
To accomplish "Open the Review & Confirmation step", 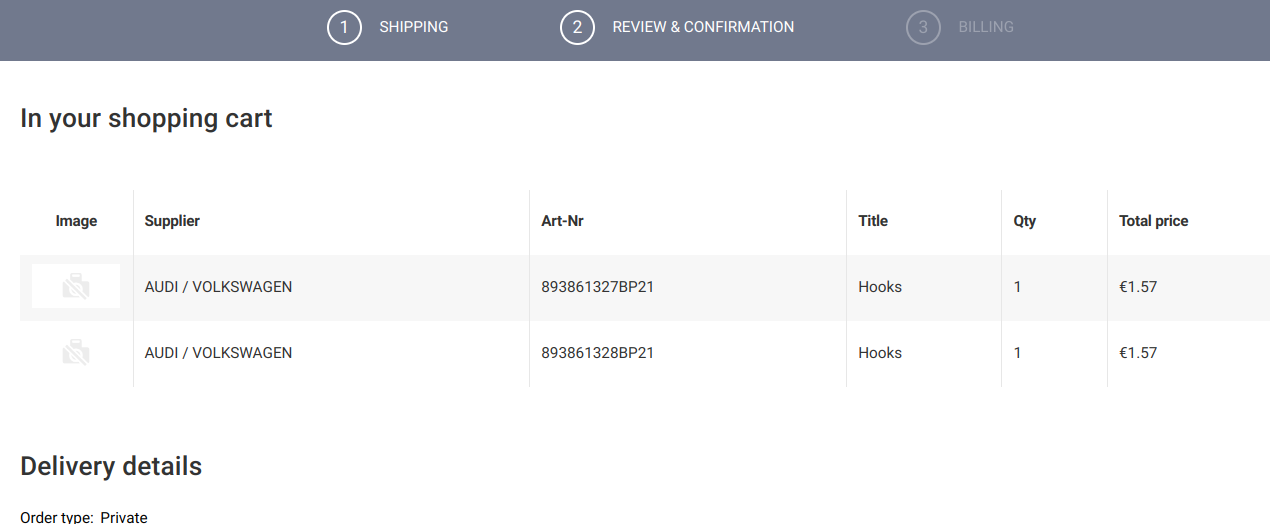I will pos(703,27).
